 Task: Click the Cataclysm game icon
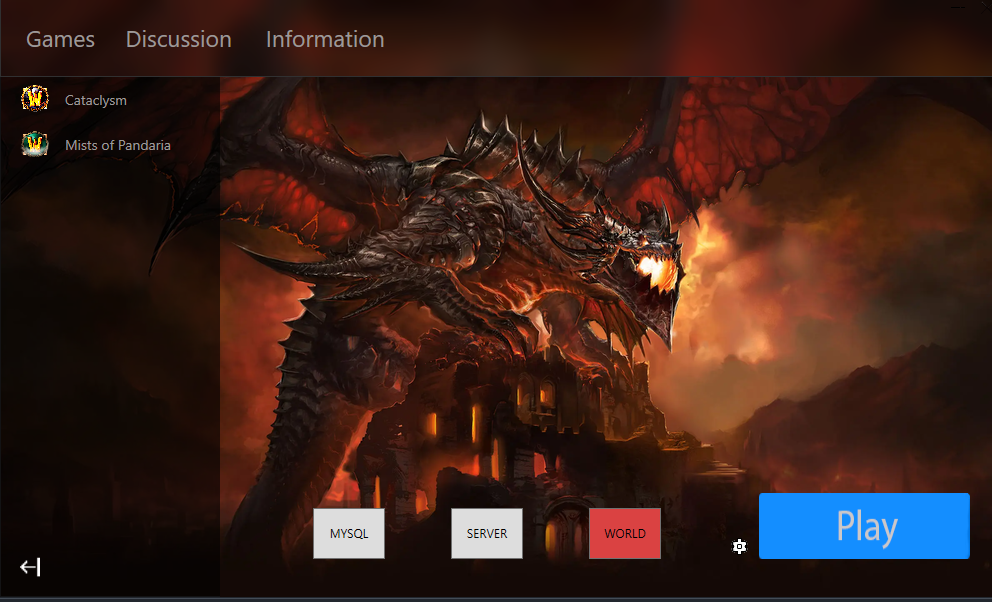coord(35,99)
